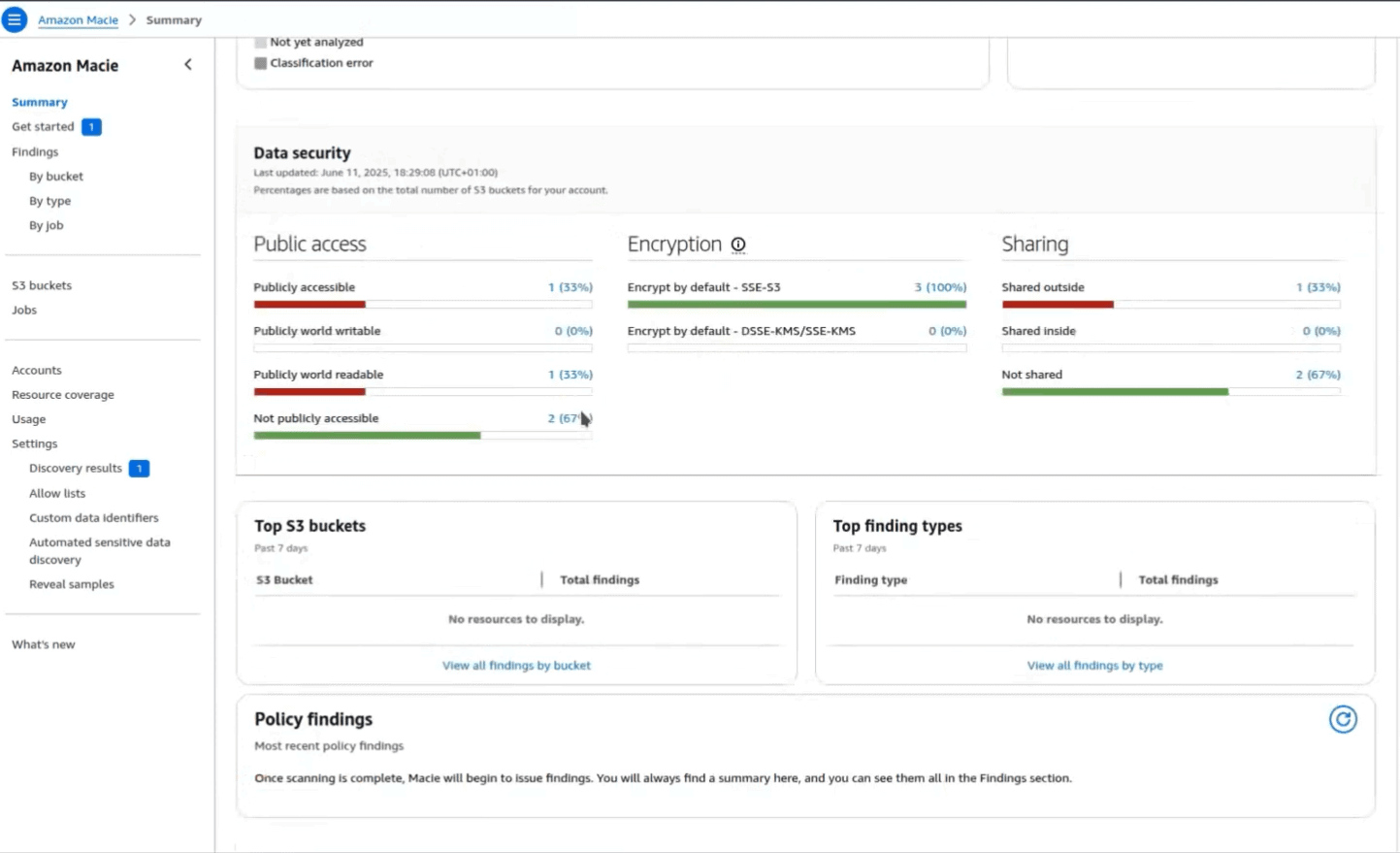Click the Top S3 buckets heading
Image resolution: width=1400 pixels, height=853 pixels.
[x=309, y=526]
